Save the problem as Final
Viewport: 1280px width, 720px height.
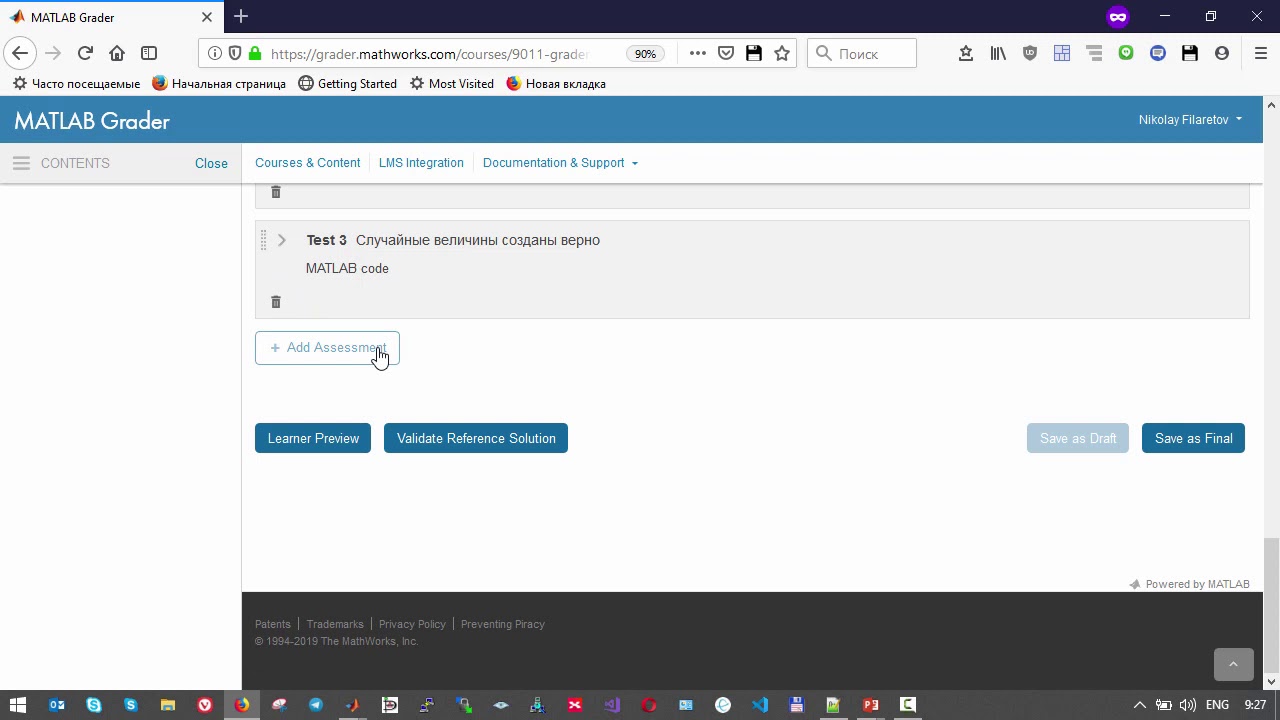[x=1193, y=438]
